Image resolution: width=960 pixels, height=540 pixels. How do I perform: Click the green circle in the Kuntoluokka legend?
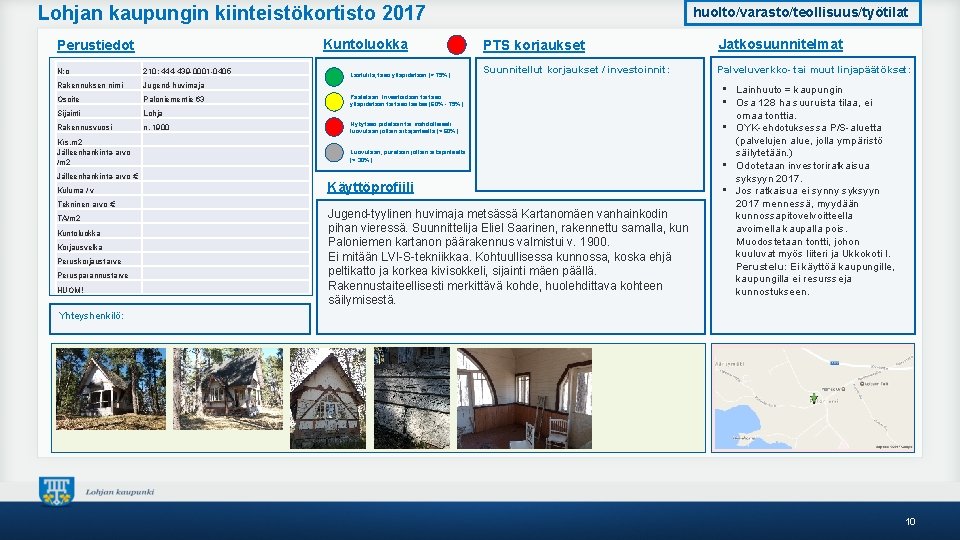(x=334, y=77)
